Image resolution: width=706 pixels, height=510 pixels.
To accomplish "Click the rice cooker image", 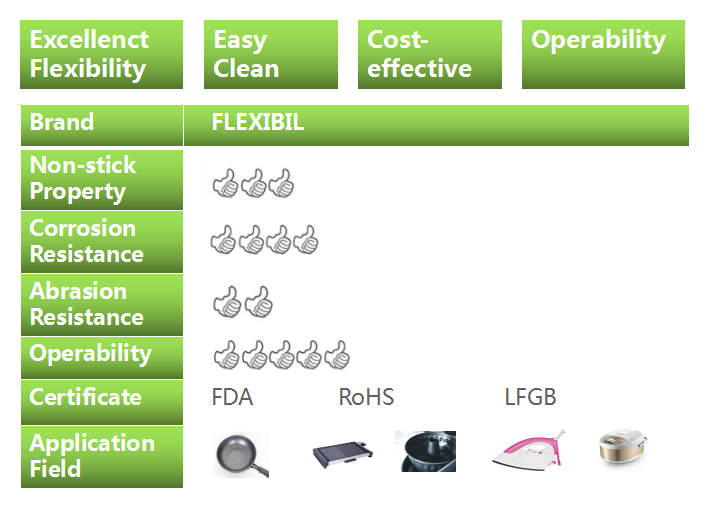I will click(x=624, y=447).
